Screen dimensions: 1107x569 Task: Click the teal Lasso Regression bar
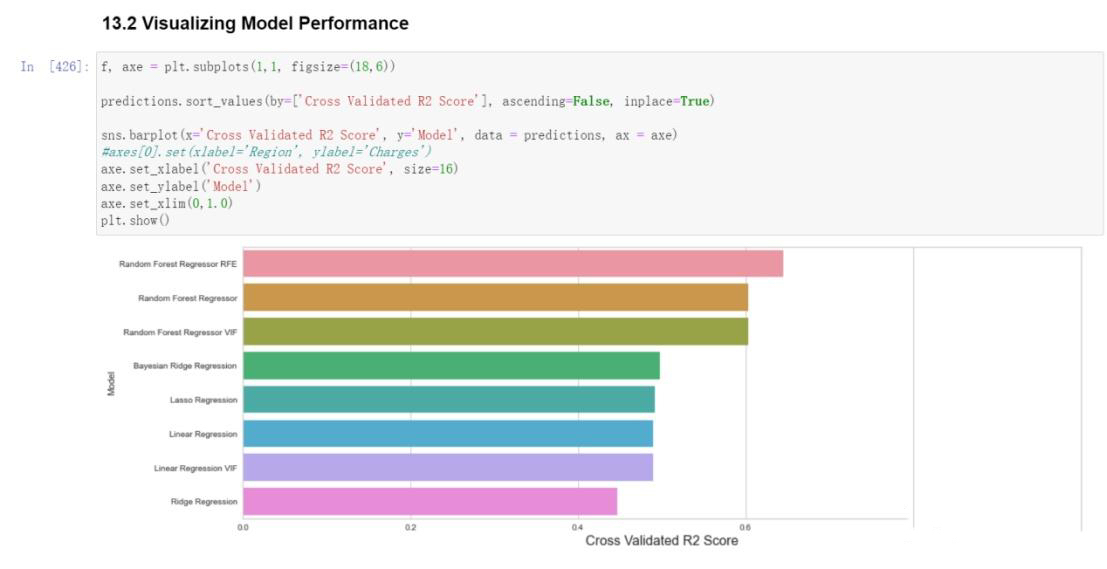(448, 400)
